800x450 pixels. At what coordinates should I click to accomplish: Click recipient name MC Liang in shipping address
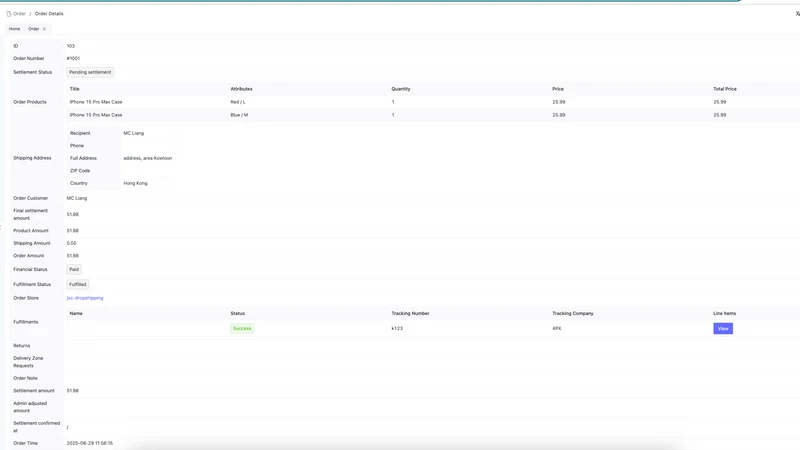(134, 133)
